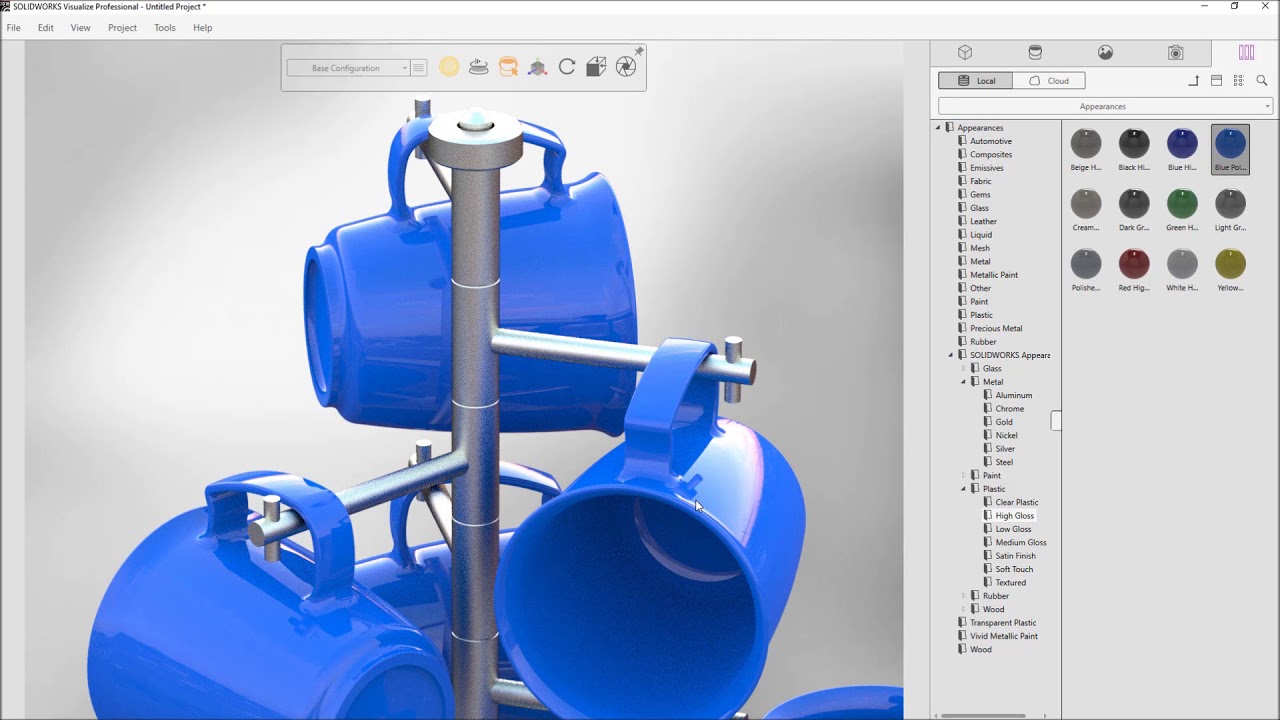Expand the Glass subfolder under SOLIDWORKS

(964, 368)
